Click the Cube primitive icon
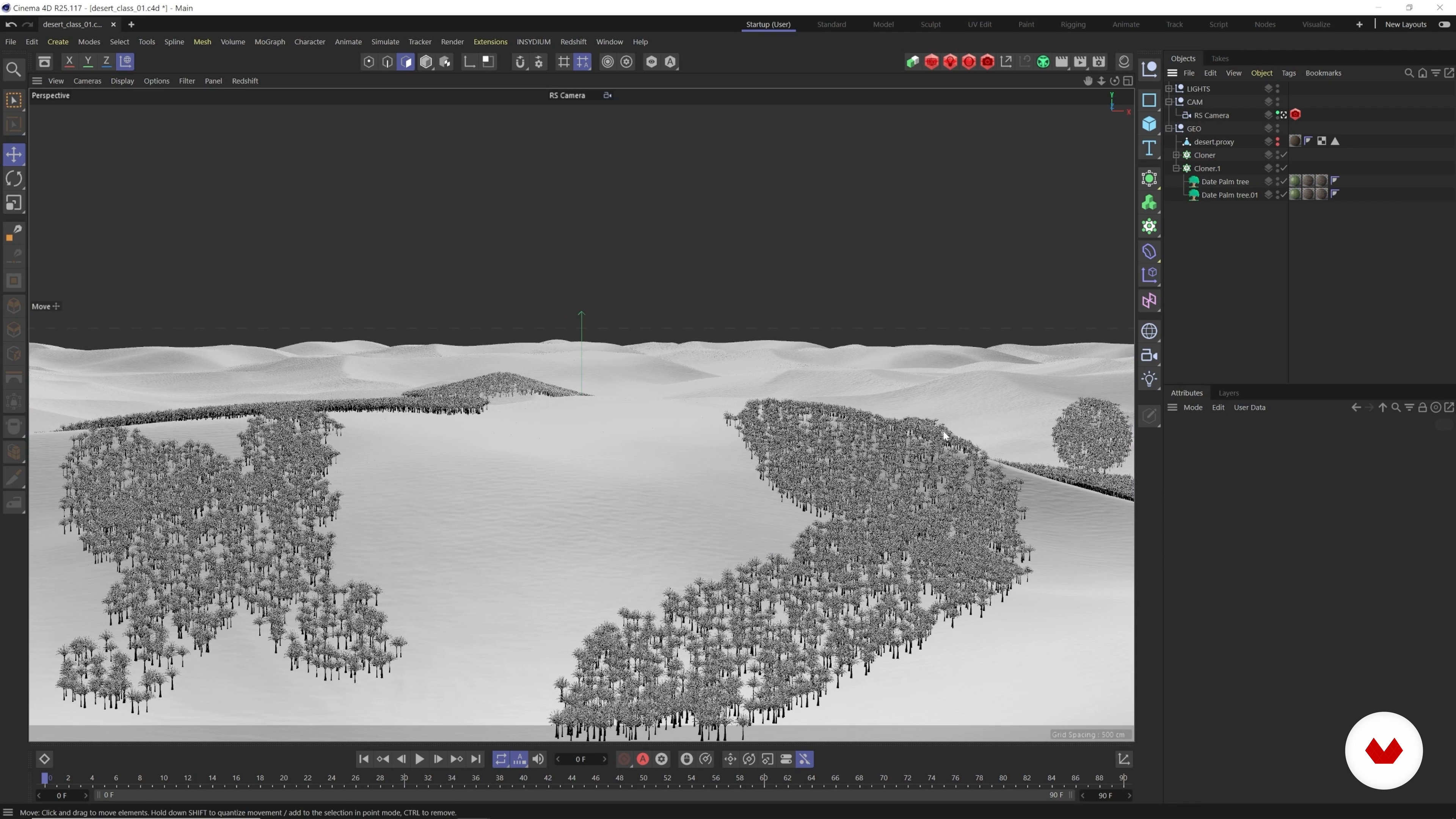 click(x=1149, y=124)
